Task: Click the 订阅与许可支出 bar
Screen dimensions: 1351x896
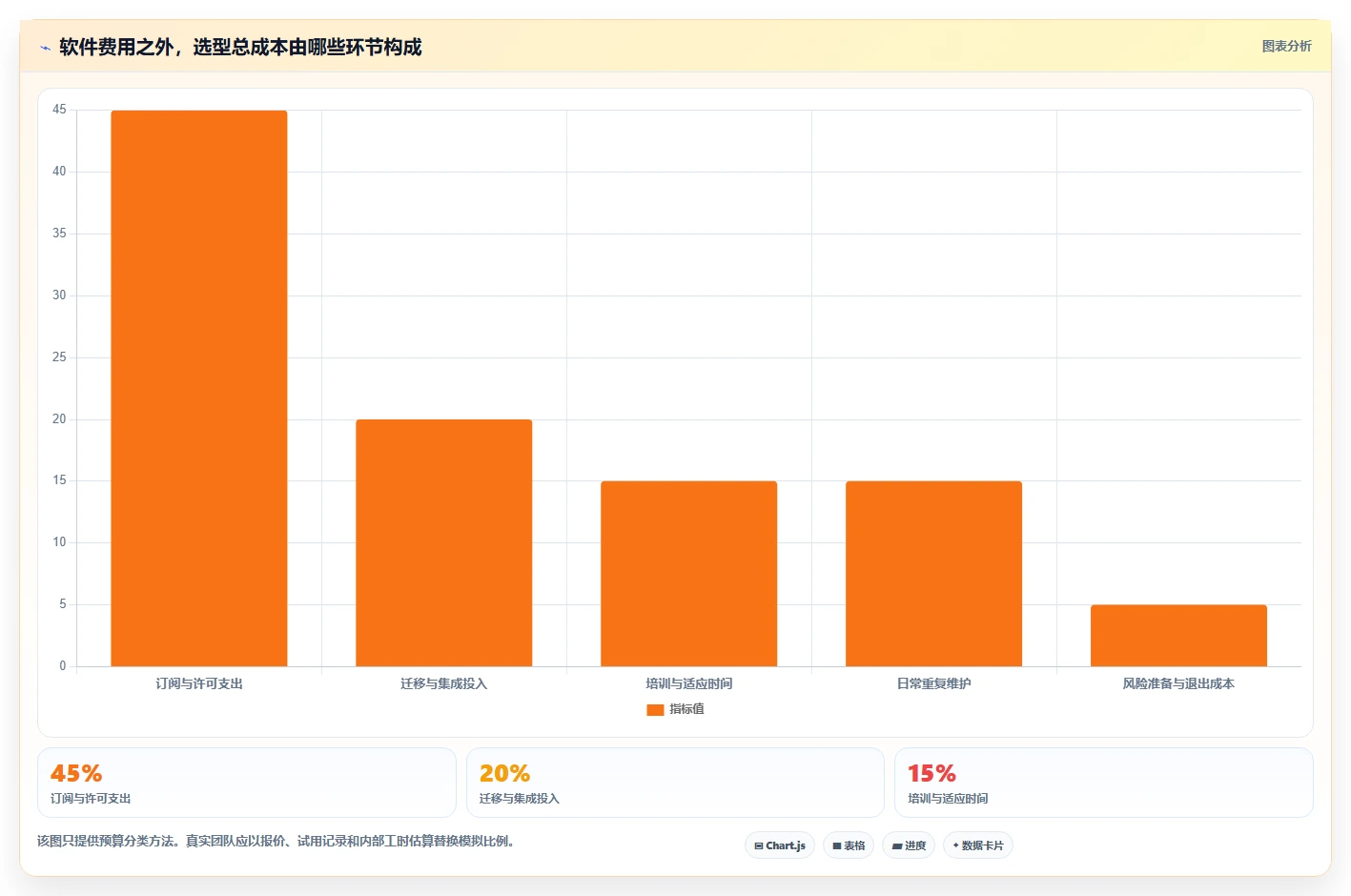Action: [199, 388]
